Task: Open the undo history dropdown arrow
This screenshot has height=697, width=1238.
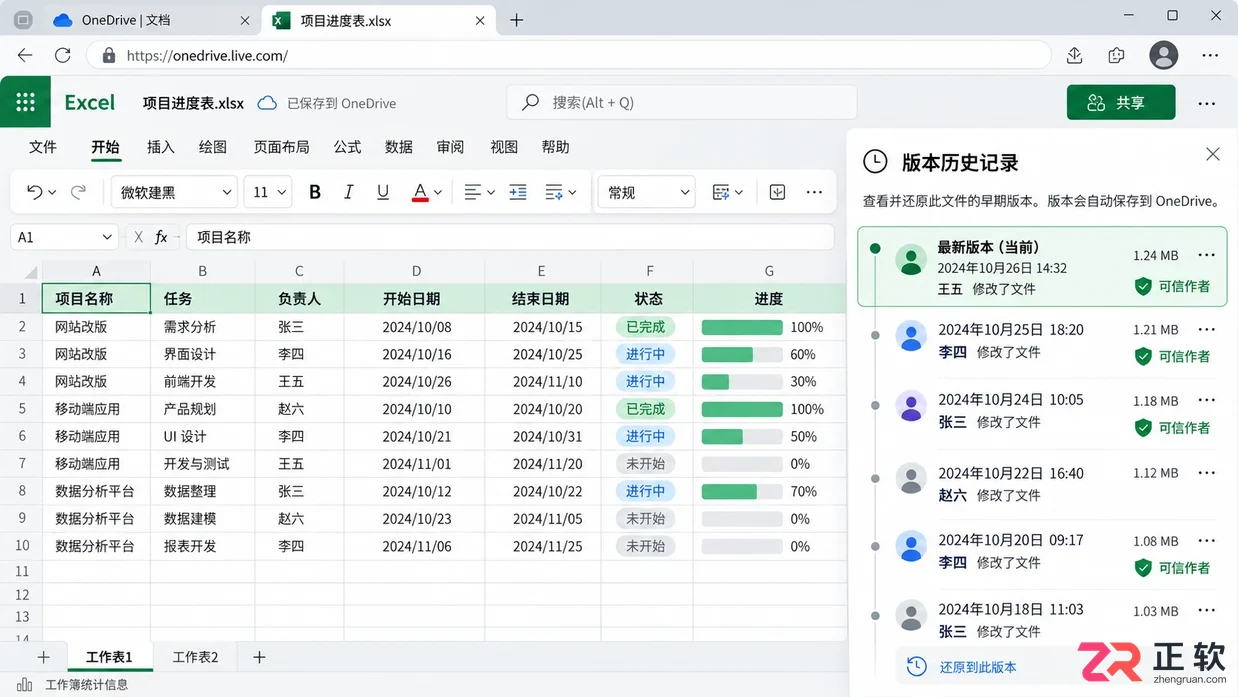Action: tap(52, 193)
